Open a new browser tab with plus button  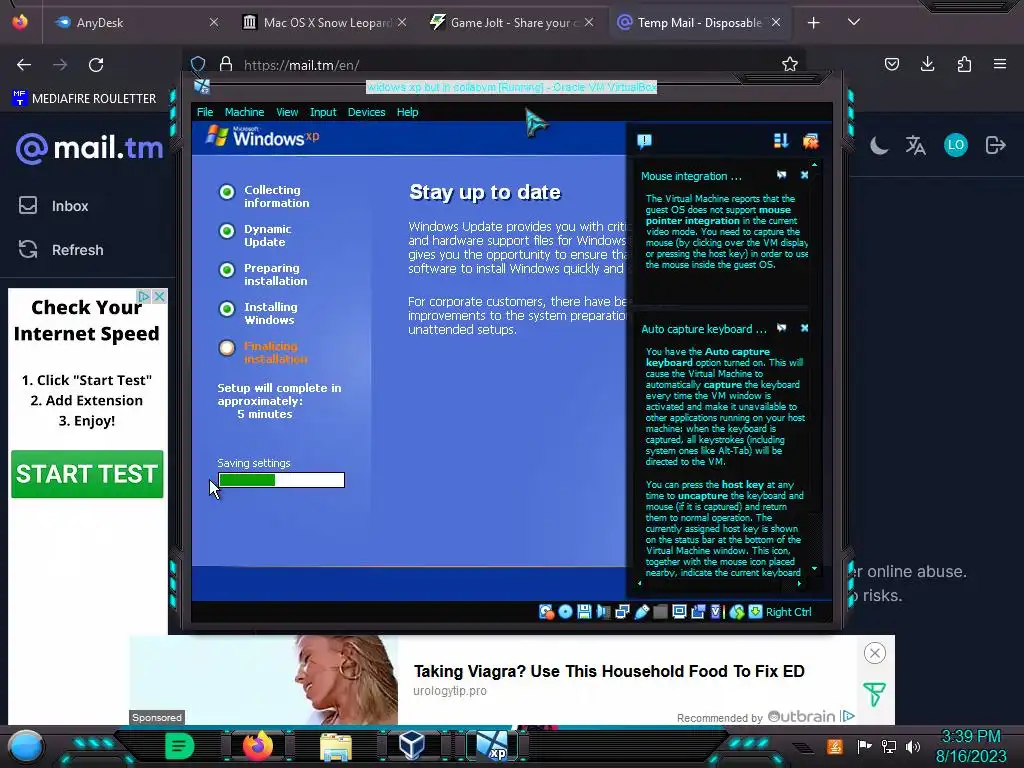click(x=813, y=23)
